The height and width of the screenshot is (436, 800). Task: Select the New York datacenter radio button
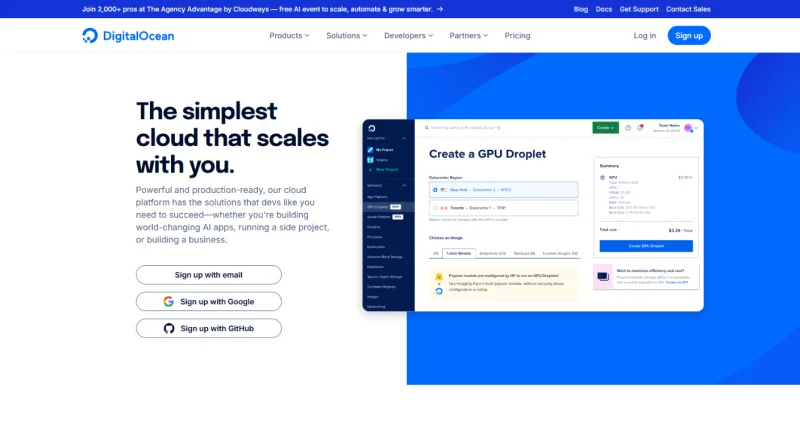435,190
